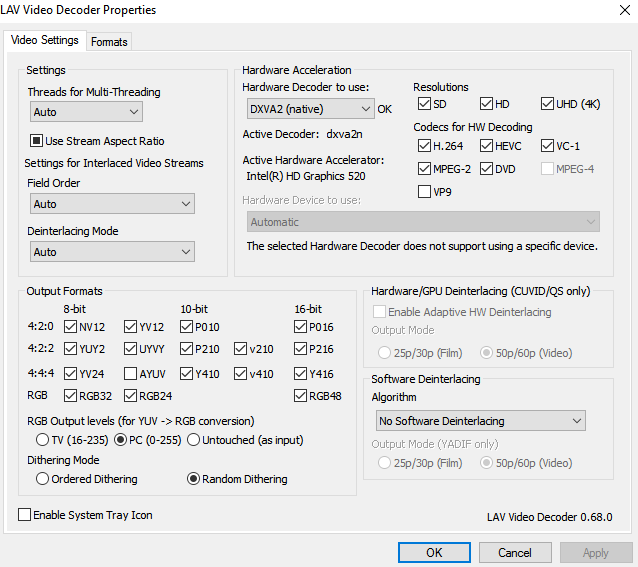Viewport: 638px width, 567px height.
Task: Toggle the NV12 output format checkbox
Action: (71, 326)
